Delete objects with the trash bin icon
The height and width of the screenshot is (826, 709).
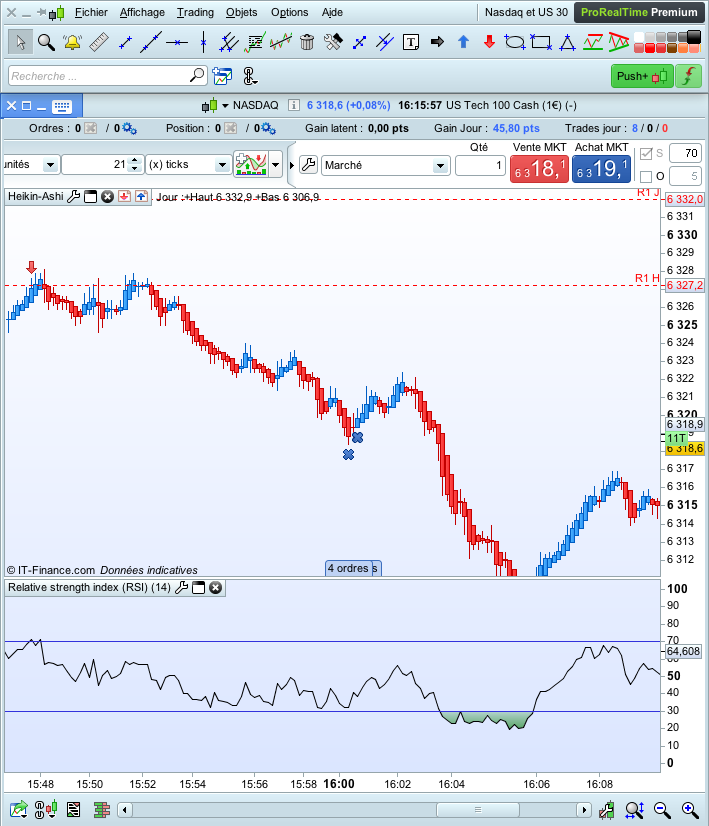(x=307, y=42)
